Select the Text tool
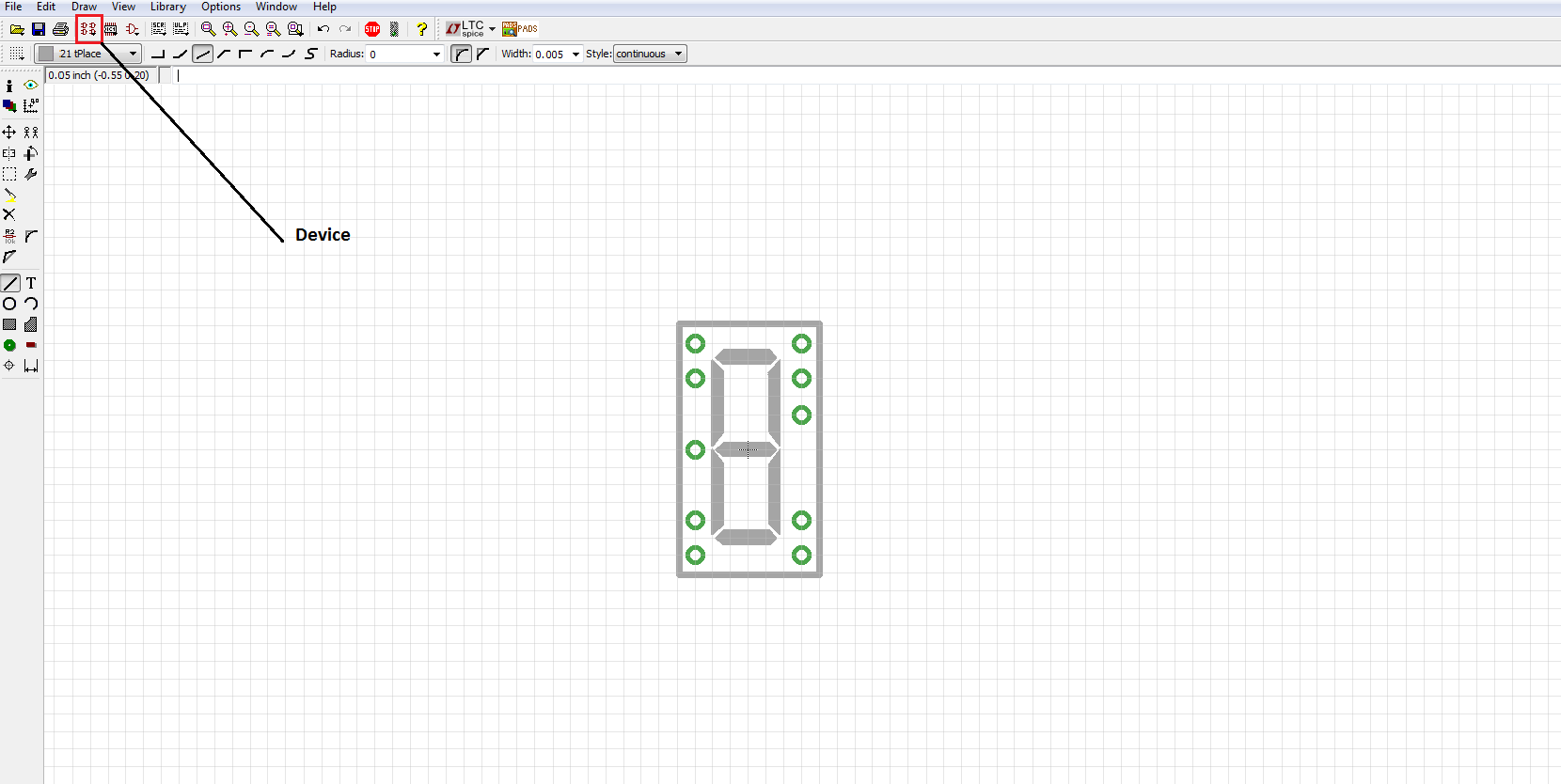The height and width of the screenshot is (784, 1561). [x=31, y=283]
